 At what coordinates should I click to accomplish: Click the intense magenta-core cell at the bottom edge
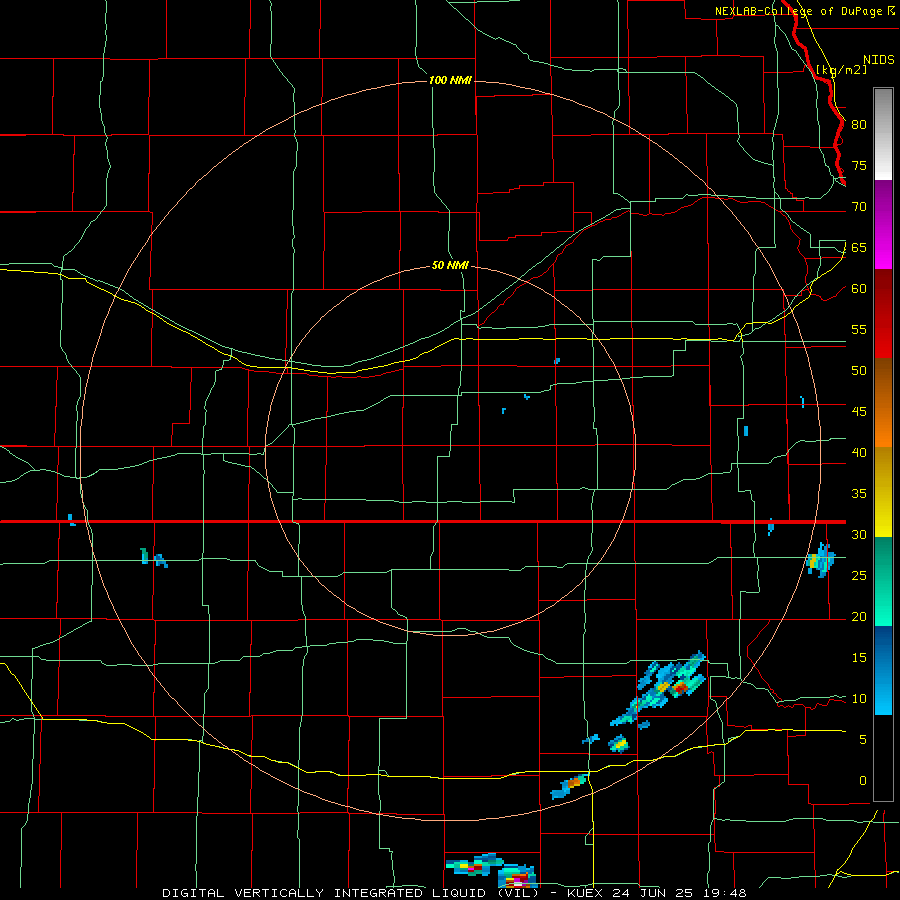click(517, 876)
